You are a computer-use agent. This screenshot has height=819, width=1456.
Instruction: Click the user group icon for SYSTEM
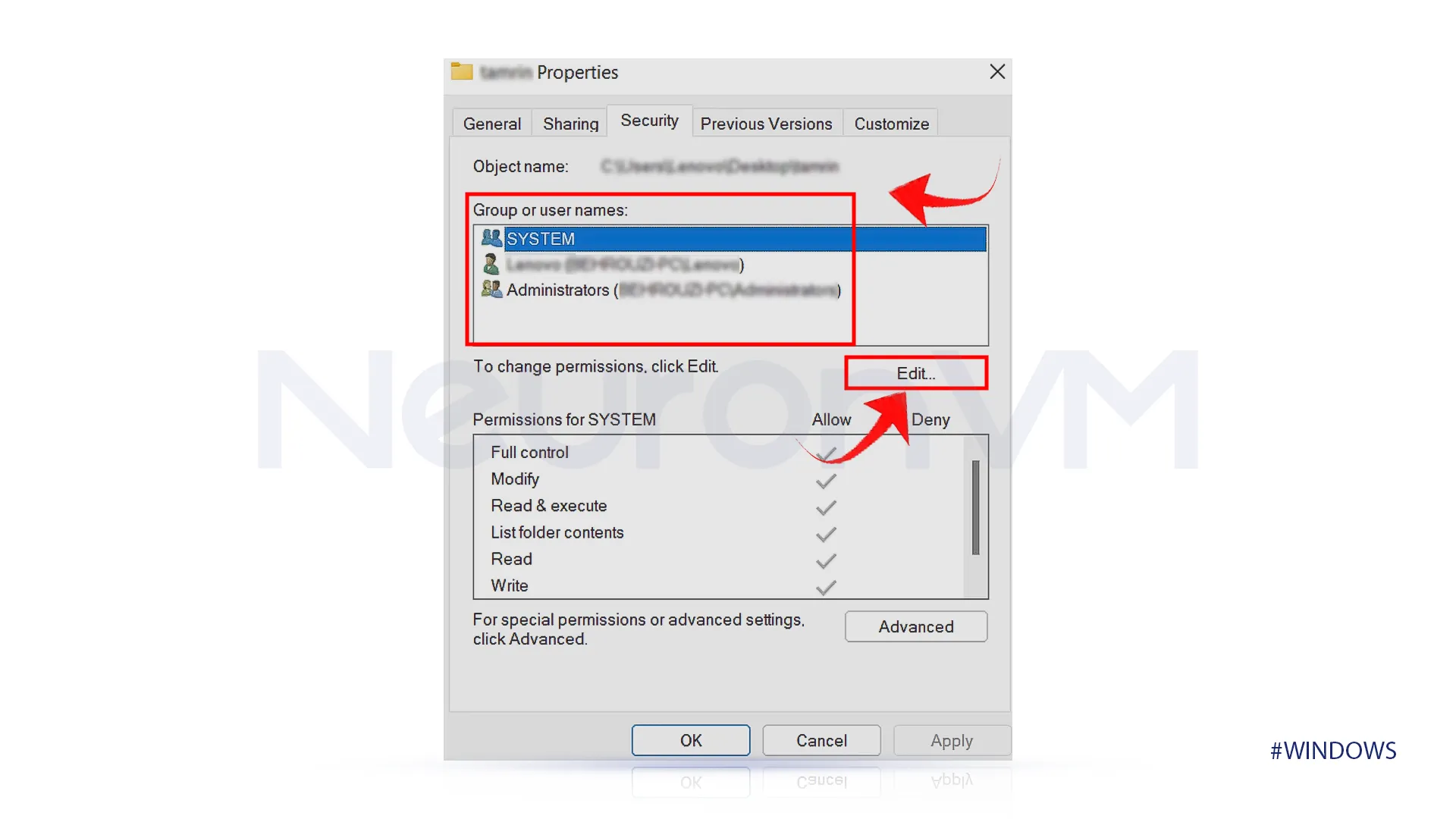tap(491, 238)
